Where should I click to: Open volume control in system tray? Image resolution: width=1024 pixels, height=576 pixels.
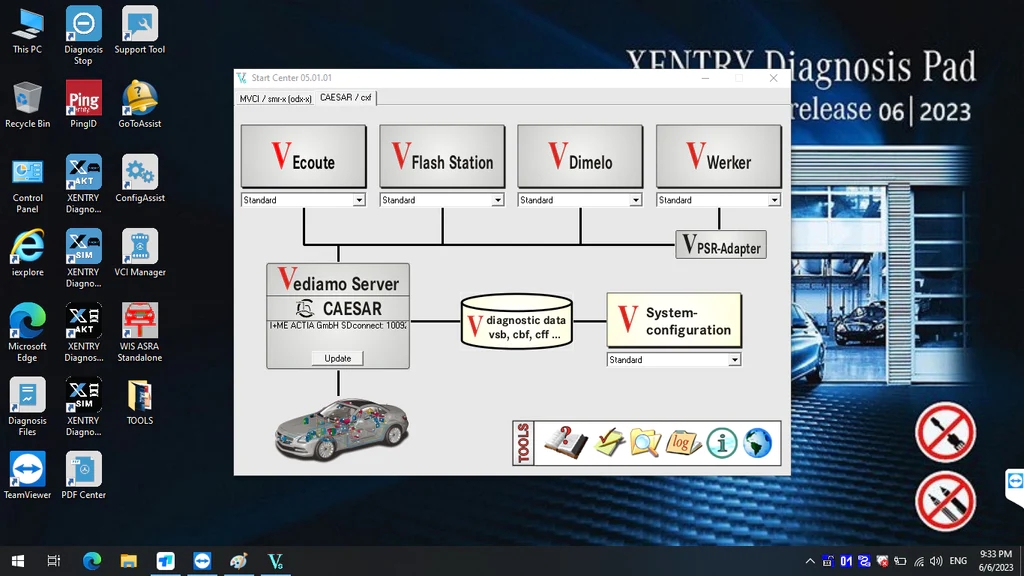point(936,561)
